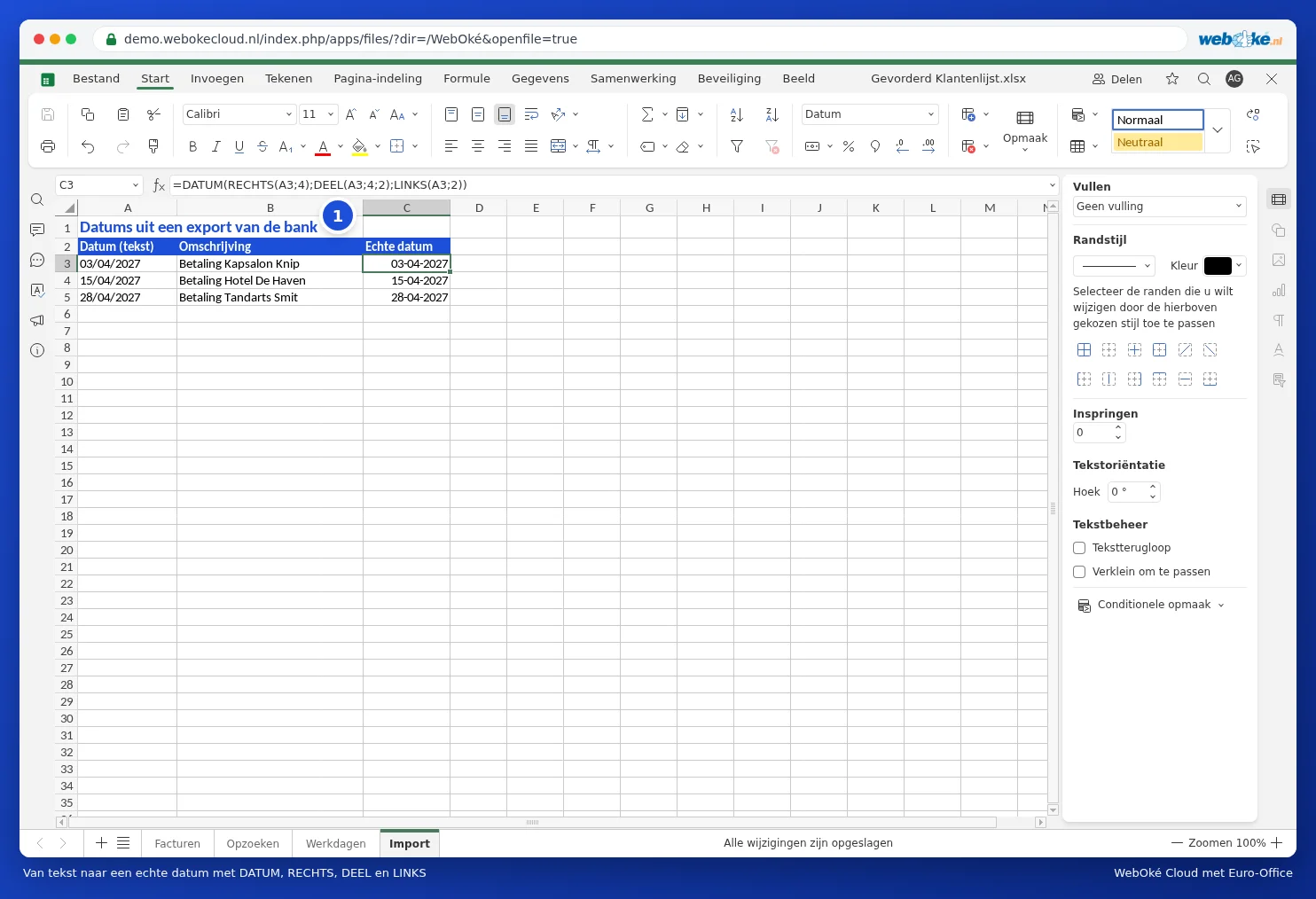The image size is (1316, 899).
Task: Sort ascending with the A-Z icon
Action: click(x=737, y=114)
